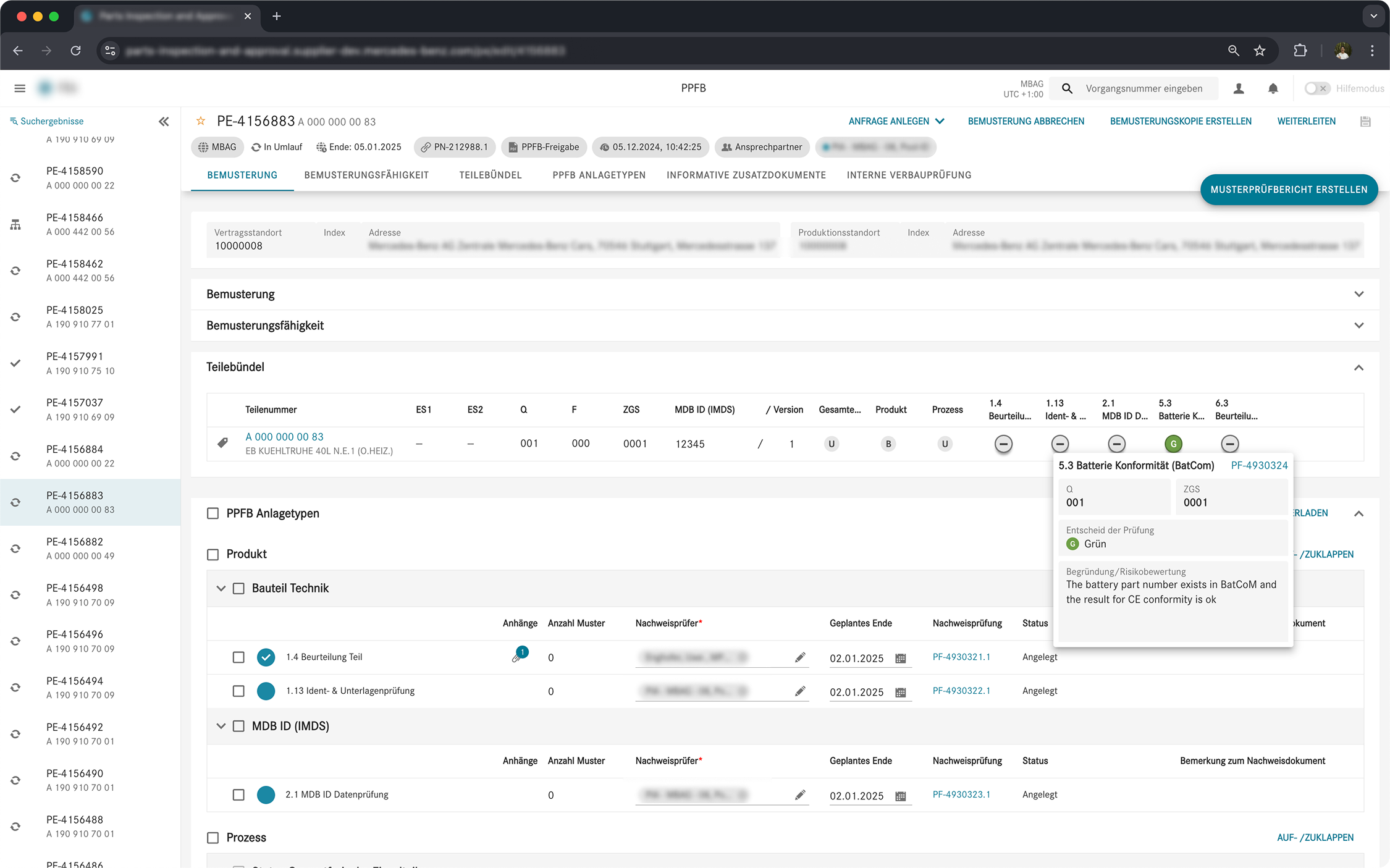Check the Produkt checkbox
This screenshot has width=1390, height=868.
pos(213,555)
